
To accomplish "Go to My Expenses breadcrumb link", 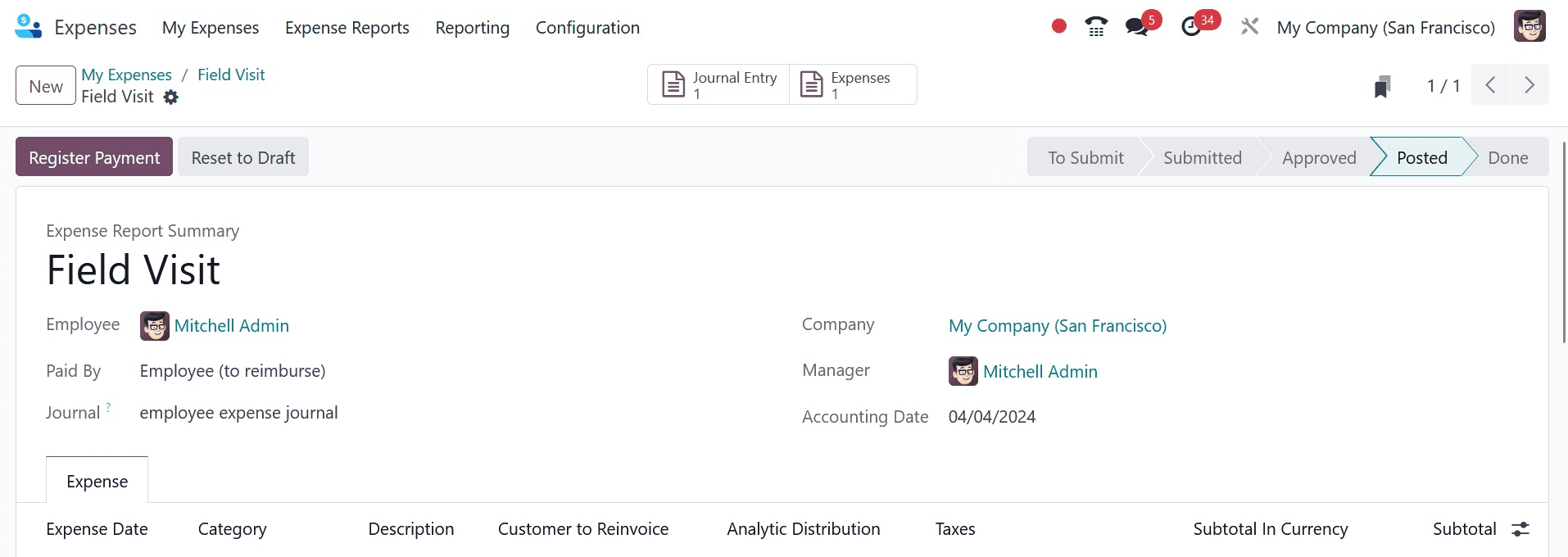I will [x=126, y=75].
